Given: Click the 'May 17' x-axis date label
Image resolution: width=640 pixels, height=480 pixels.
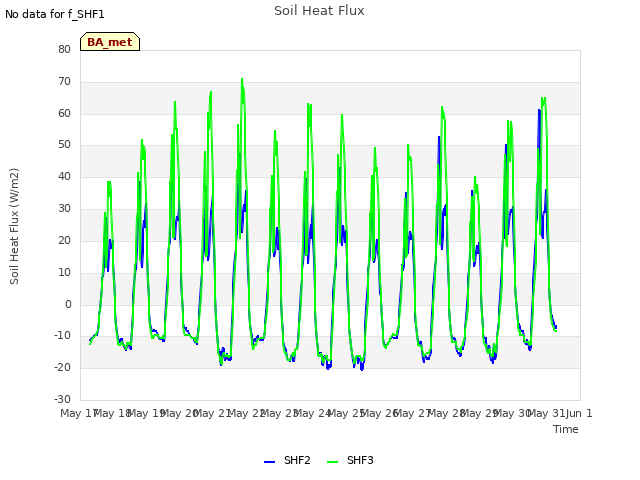Looking at the screenshot, I should [78, 413].
